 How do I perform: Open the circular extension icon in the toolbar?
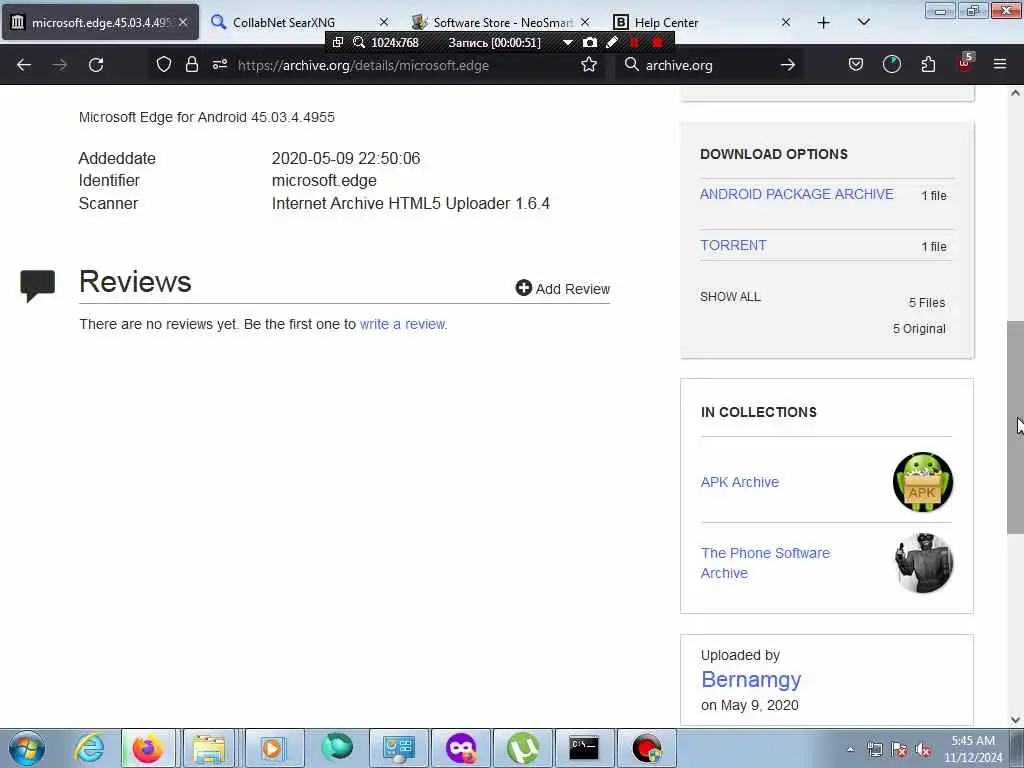pos(891,64)
